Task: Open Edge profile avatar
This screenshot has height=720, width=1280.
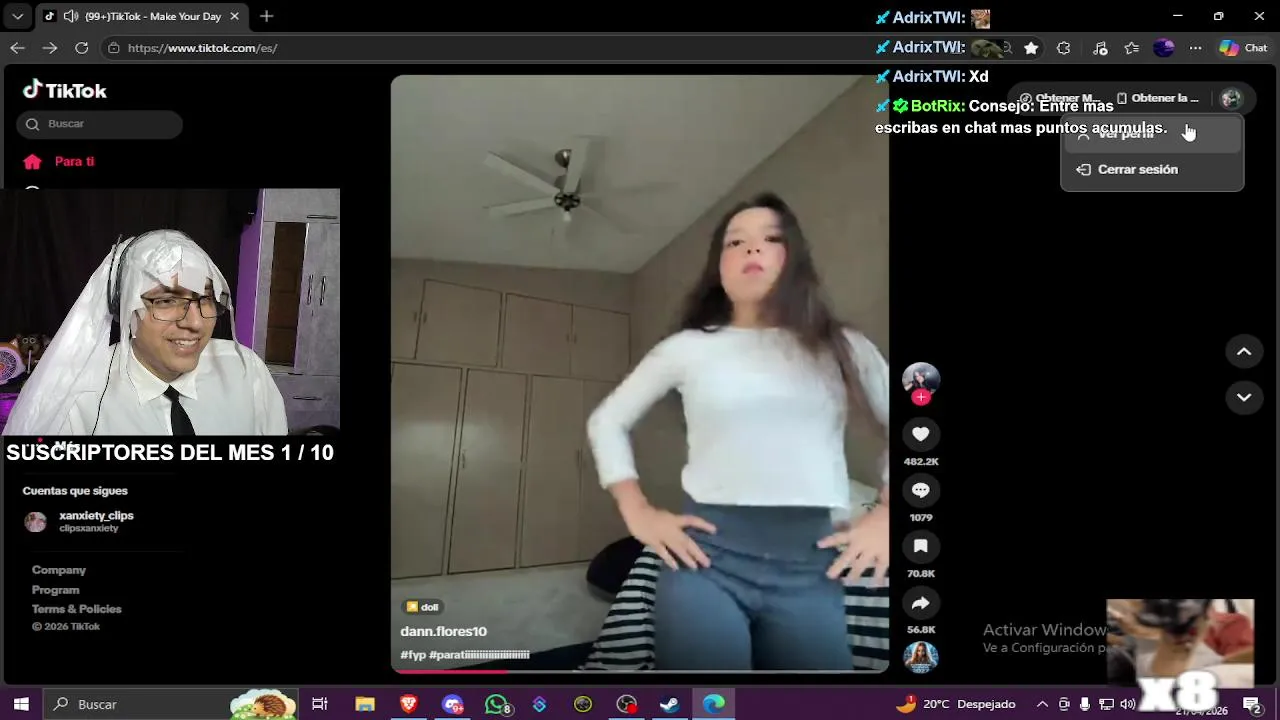Action: (1163, 48)
